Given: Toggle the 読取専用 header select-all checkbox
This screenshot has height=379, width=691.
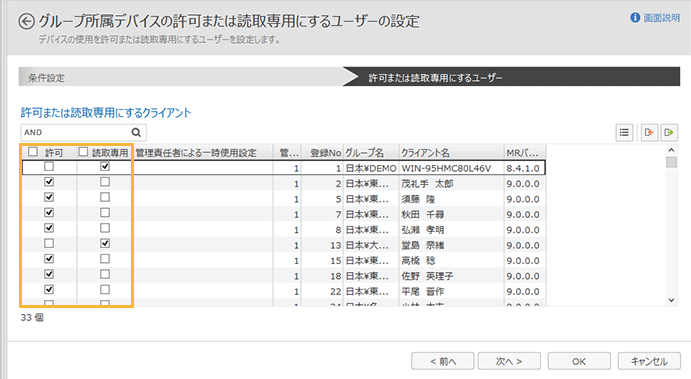Looking at the screenshot, I should point(83,152).
